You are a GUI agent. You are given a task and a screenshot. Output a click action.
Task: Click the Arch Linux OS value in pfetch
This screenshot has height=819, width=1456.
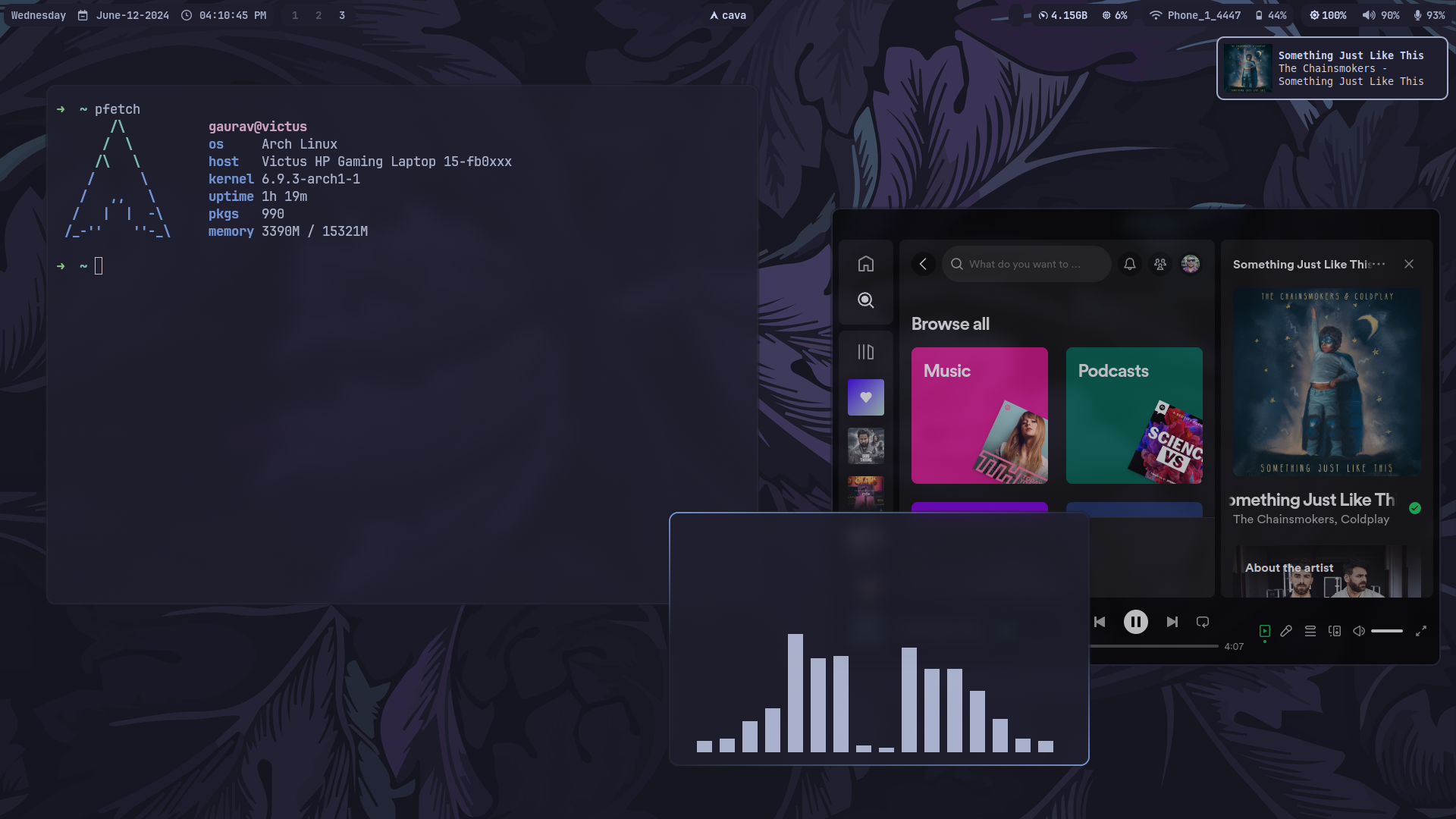300,144
